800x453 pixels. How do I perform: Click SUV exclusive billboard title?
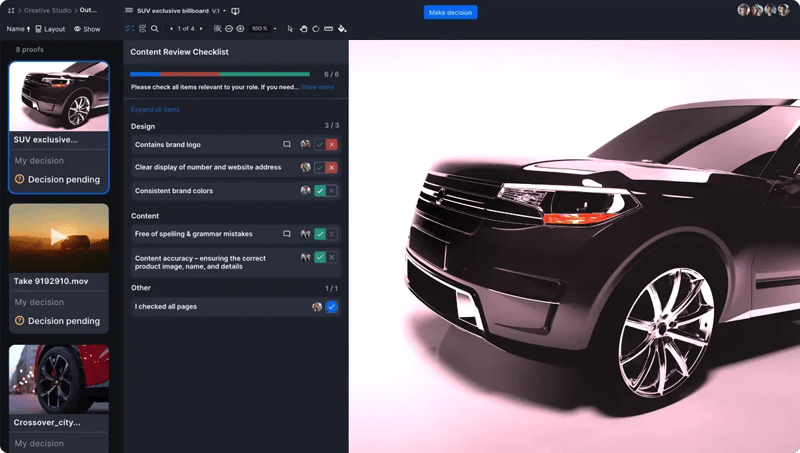[x=172, y=11]
